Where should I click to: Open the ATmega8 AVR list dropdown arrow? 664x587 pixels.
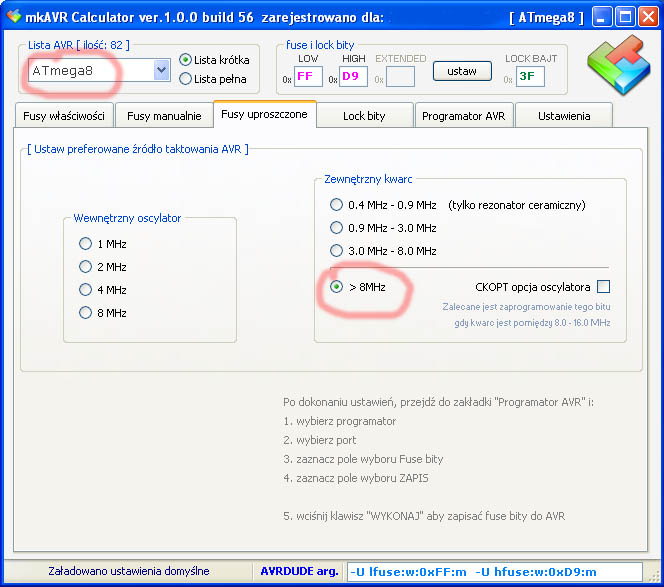coord(161,70)
